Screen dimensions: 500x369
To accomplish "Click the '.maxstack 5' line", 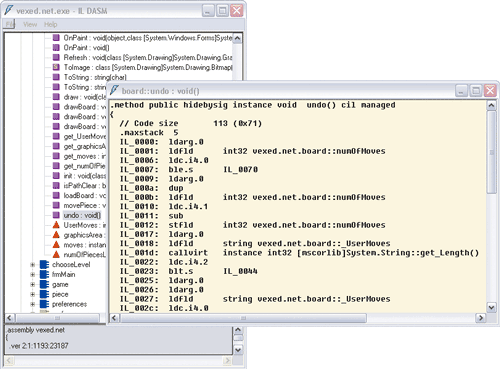I will [x=149, y=133].
